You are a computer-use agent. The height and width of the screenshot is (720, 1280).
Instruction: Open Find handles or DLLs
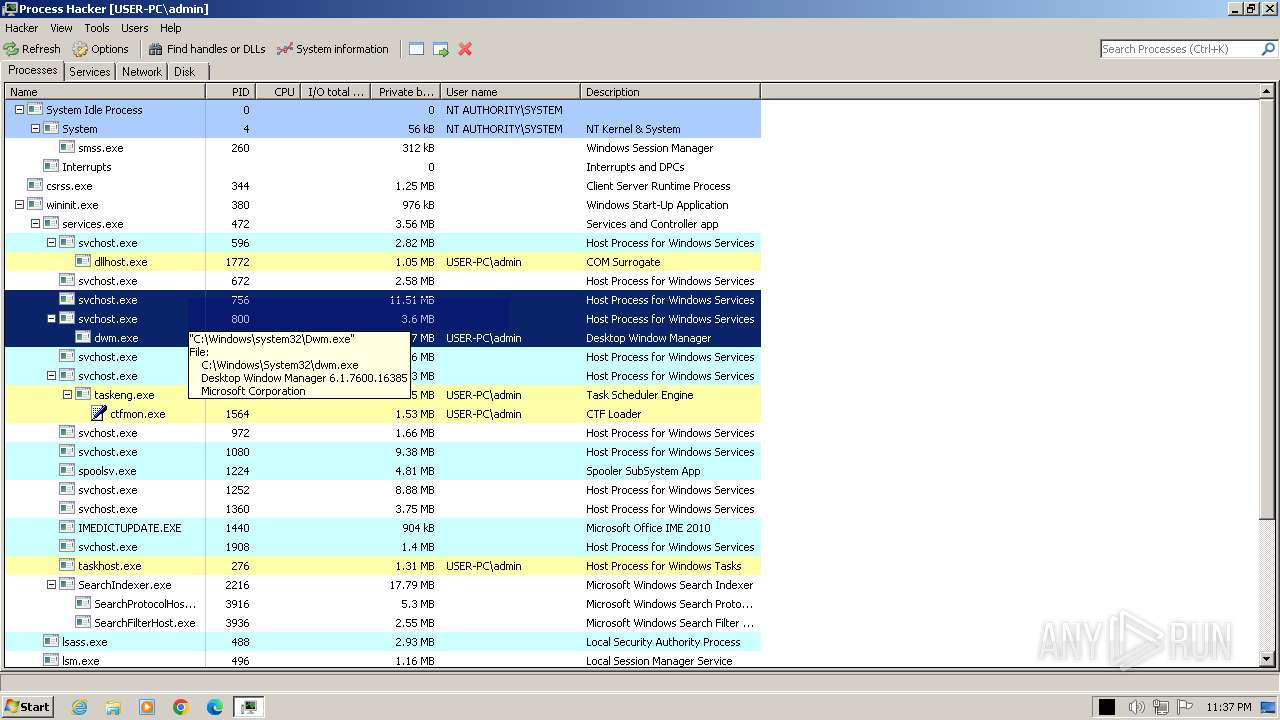(x=207, y=49)
